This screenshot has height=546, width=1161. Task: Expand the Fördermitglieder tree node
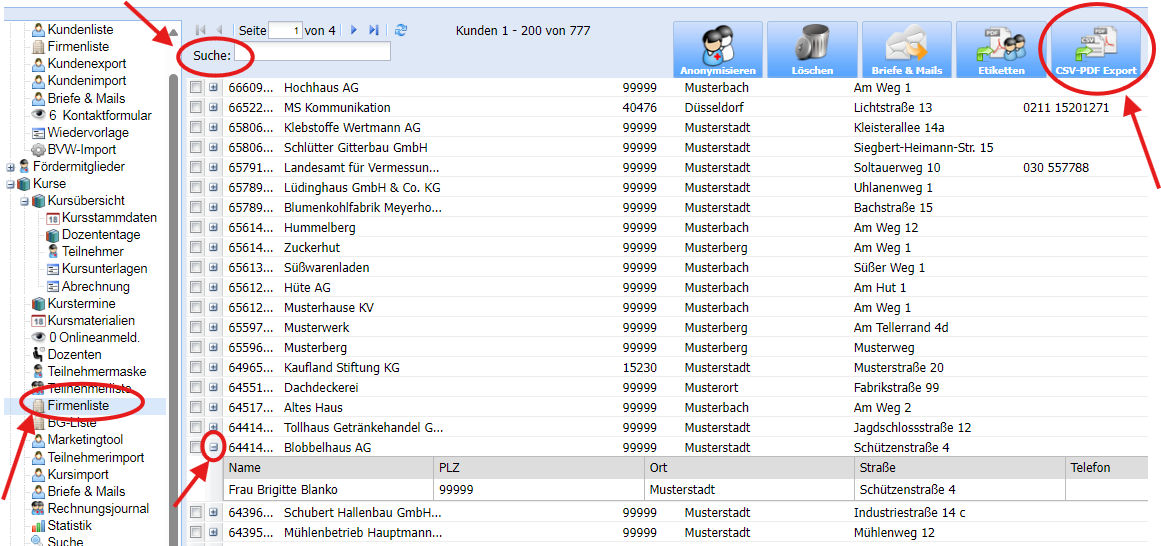[x=11, y=167]
